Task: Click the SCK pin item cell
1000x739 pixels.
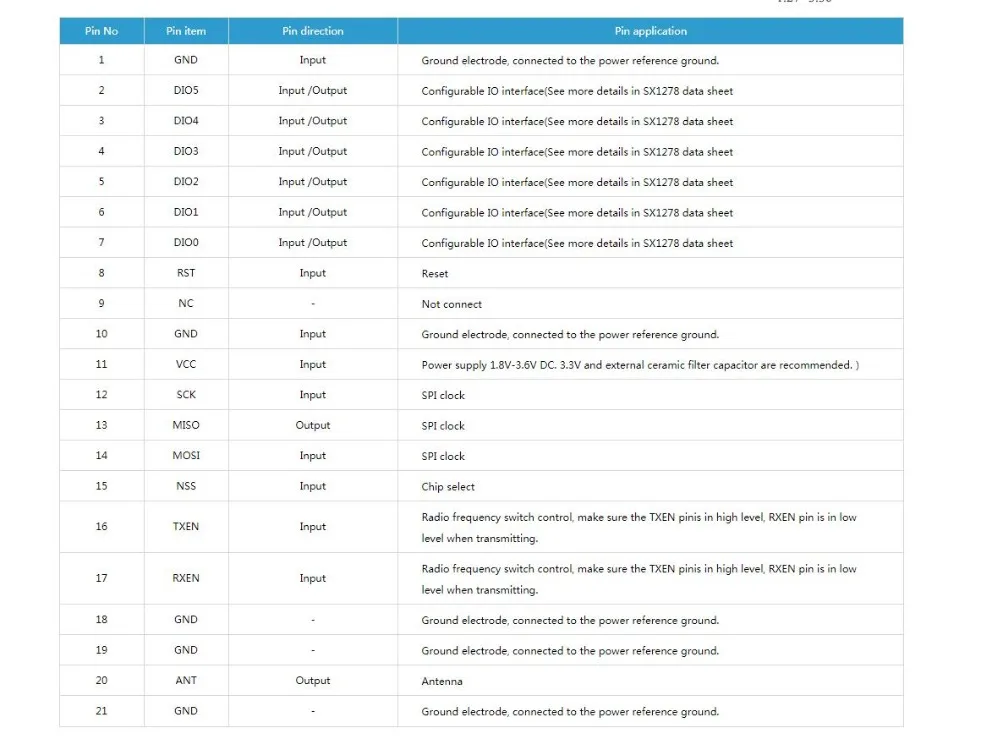Action: point(186,395)
